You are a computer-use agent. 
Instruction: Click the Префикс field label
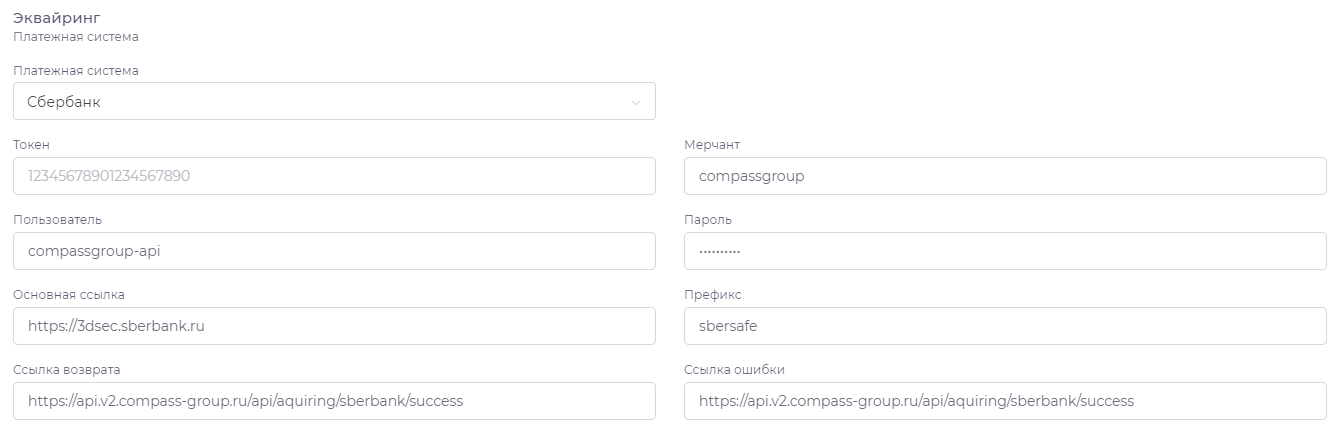[713, 295]
